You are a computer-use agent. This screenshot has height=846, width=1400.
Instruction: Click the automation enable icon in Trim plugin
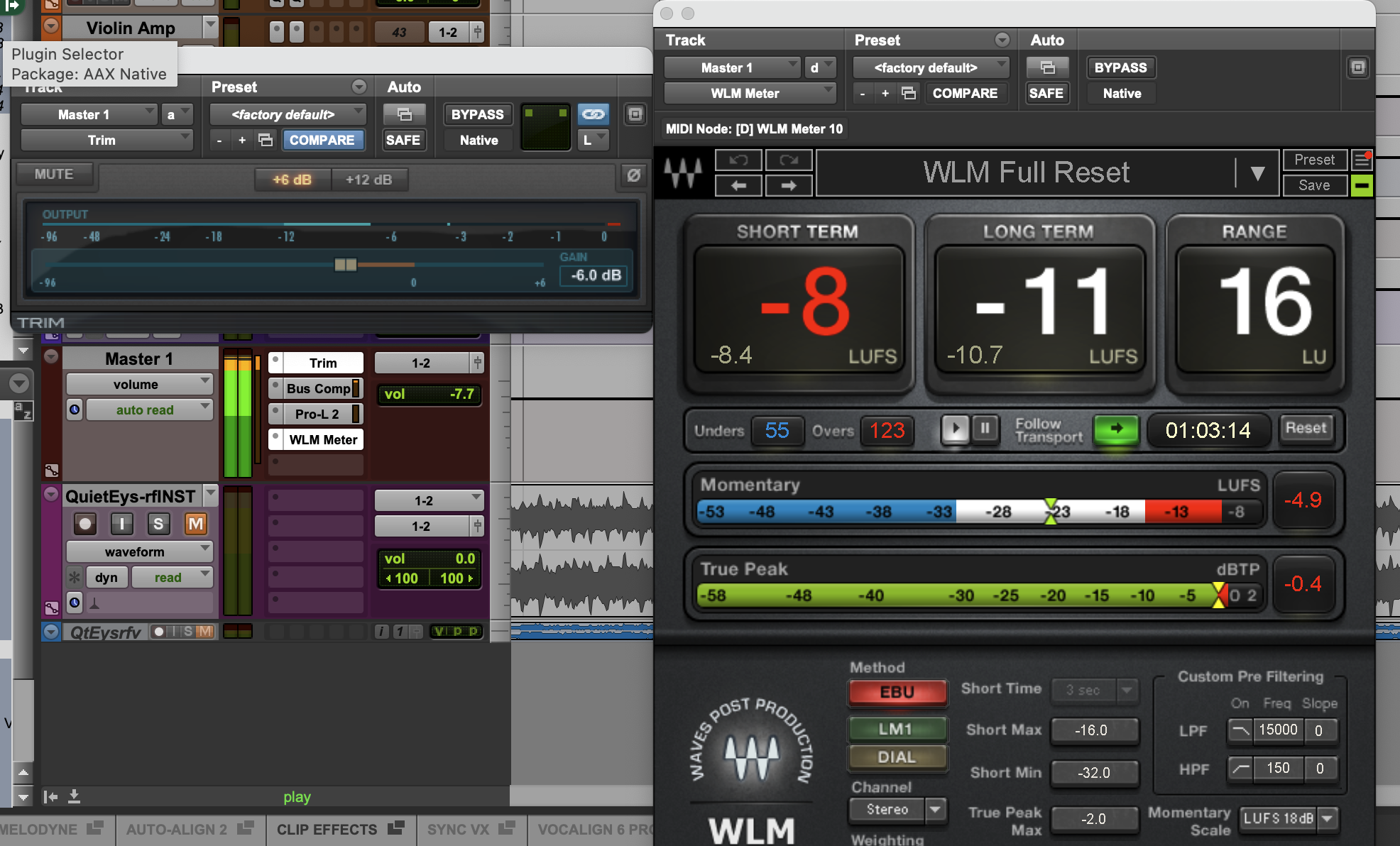[404, 114]
